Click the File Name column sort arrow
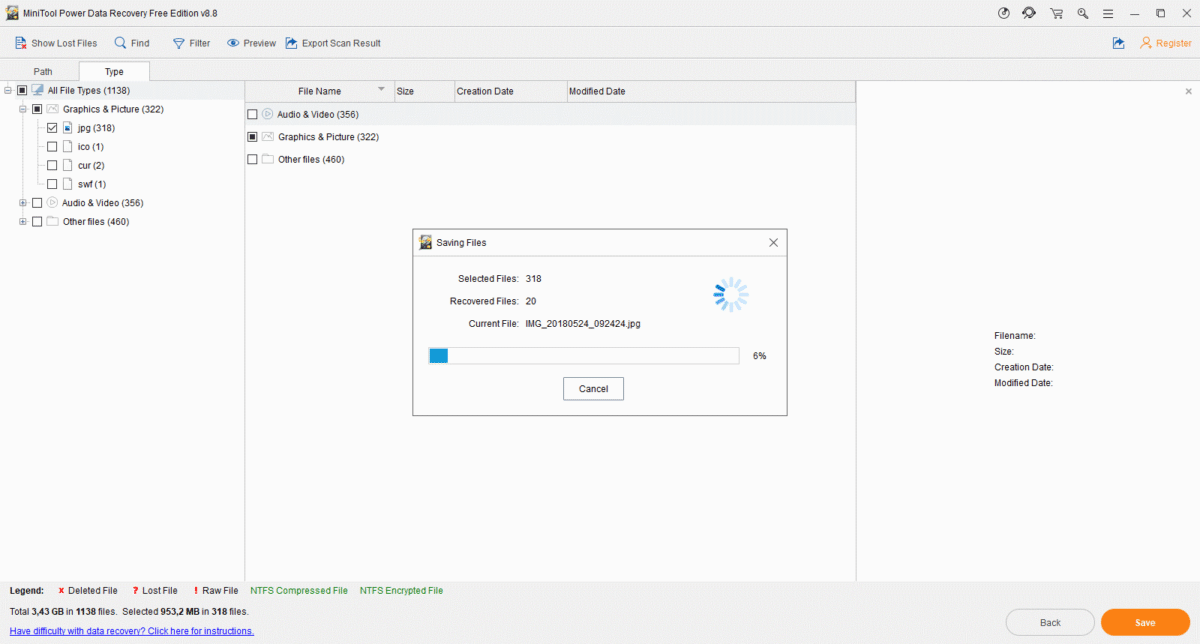Image resolution: width=1200 pixels, height=644 pixels. coord(381,90)
